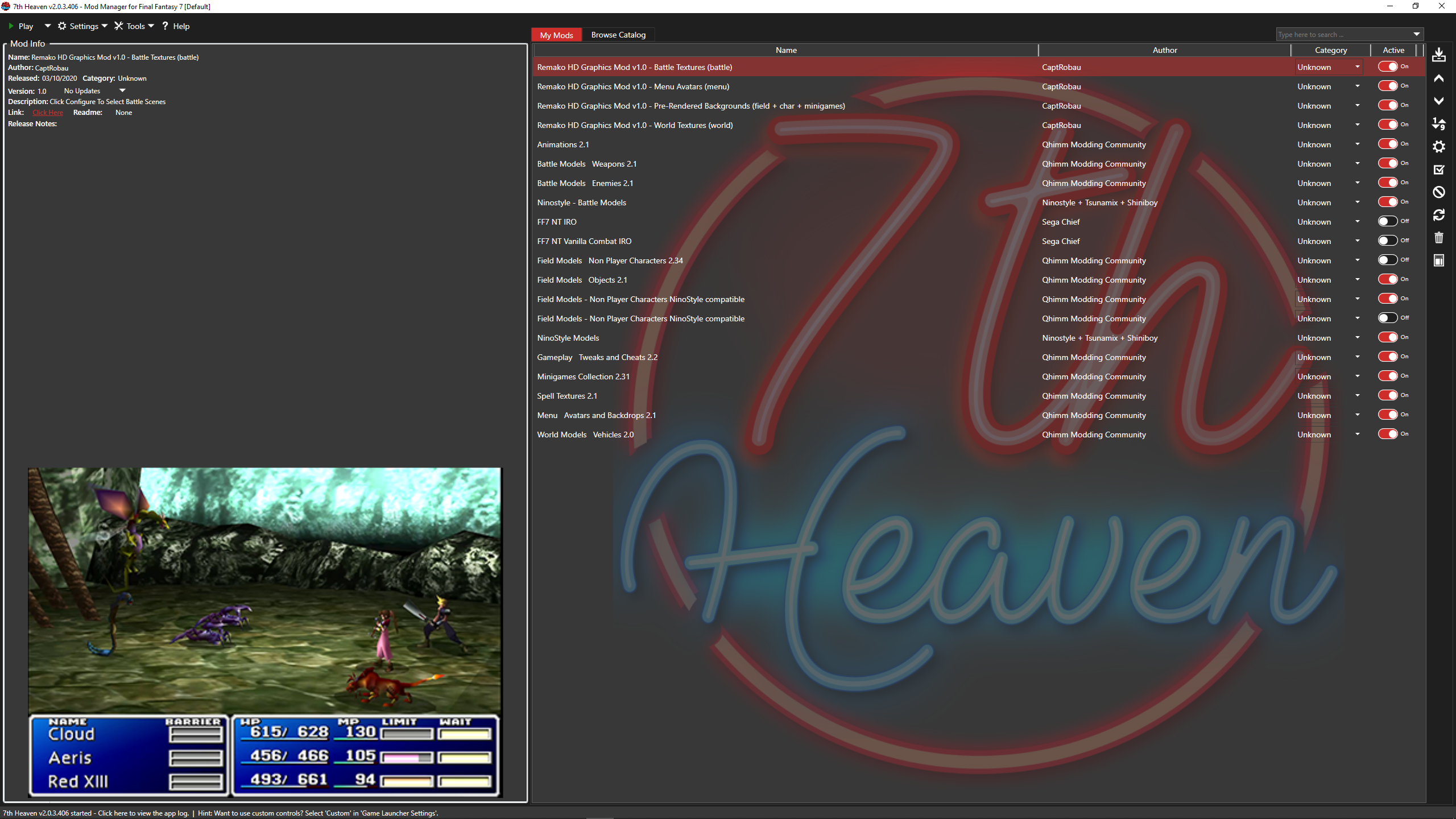Click the Play button to launch game
The height and width of the screenshot is (819, 1456).
pyautogui.click(x=21, y=26)
